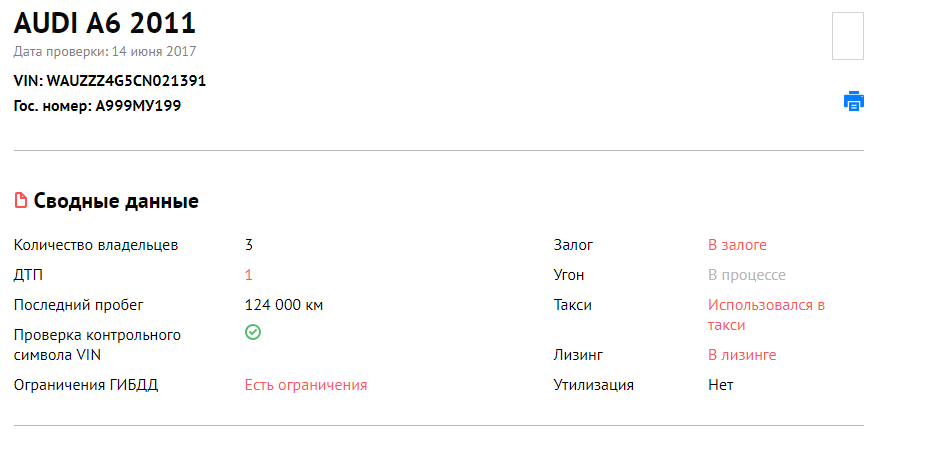
Task: Click the blue print report icon
Action: (x=854, y=101)
